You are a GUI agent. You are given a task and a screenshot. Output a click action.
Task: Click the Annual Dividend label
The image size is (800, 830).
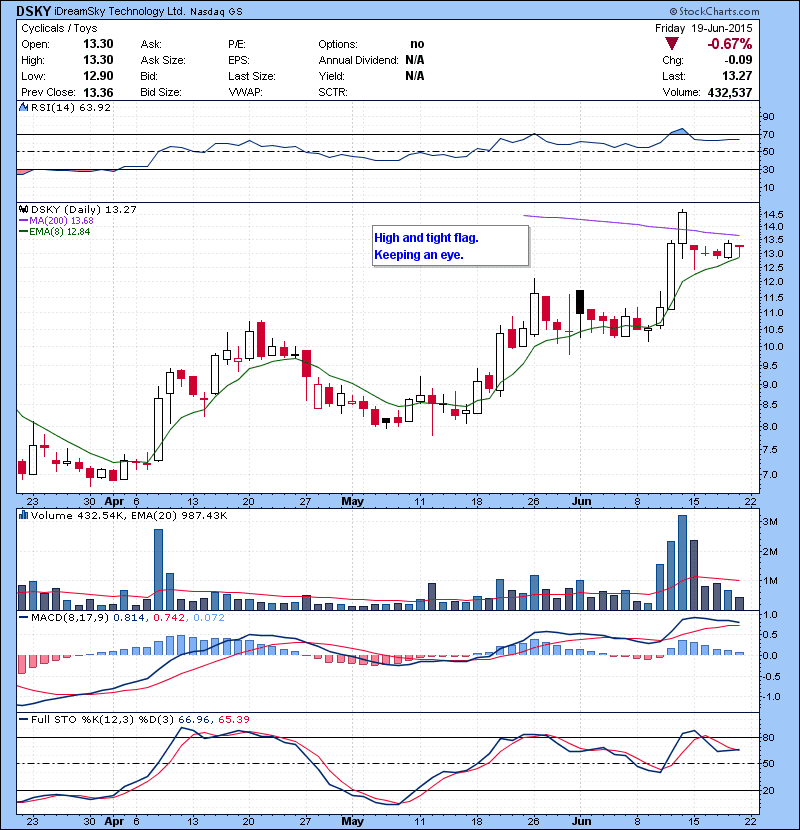coord(358,60)
